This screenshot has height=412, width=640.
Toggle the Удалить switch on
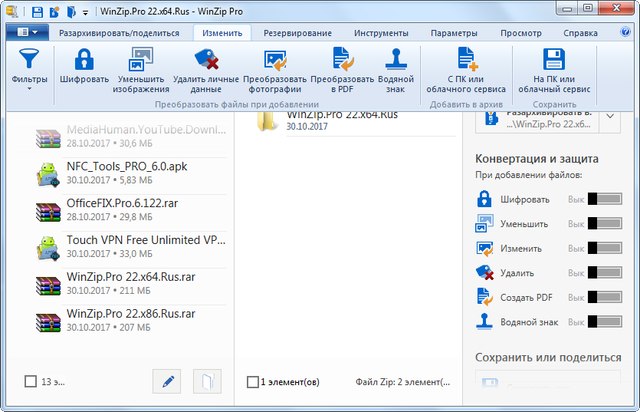(605, 272)
